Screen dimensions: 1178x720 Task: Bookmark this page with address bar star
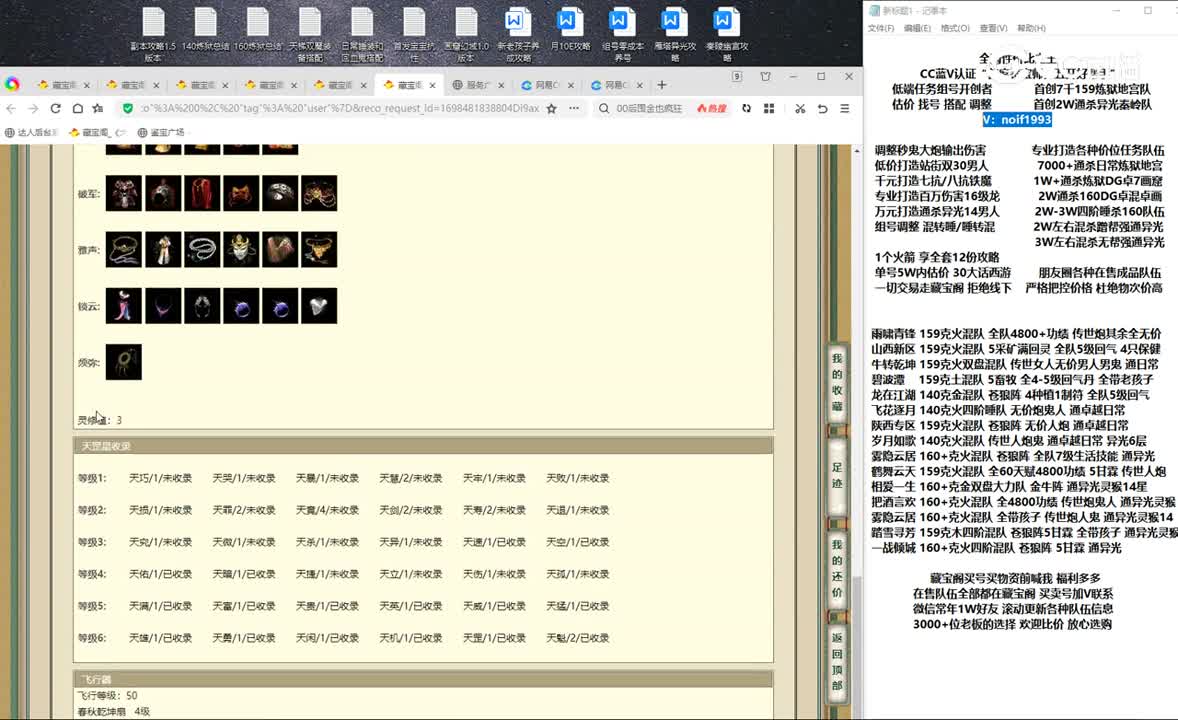click(x=551, y=108)
